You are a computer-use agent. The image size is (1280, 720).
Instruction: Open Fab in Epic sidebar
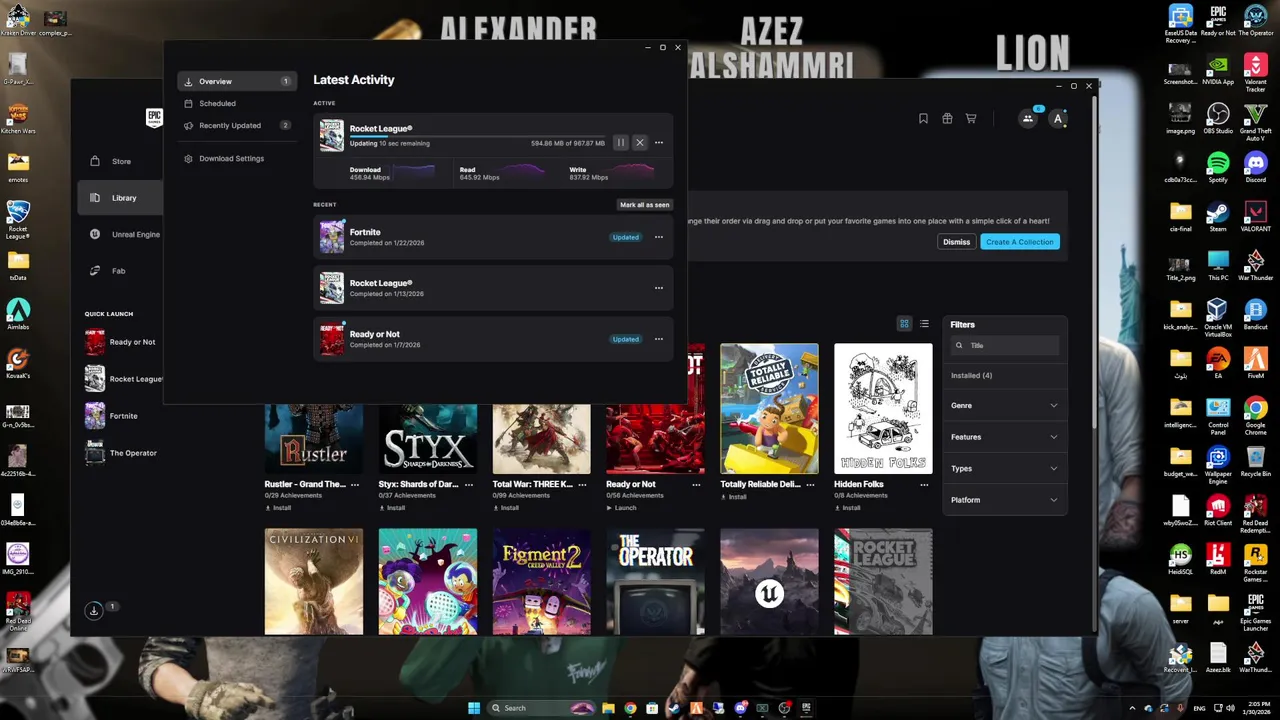pos(120,271)
